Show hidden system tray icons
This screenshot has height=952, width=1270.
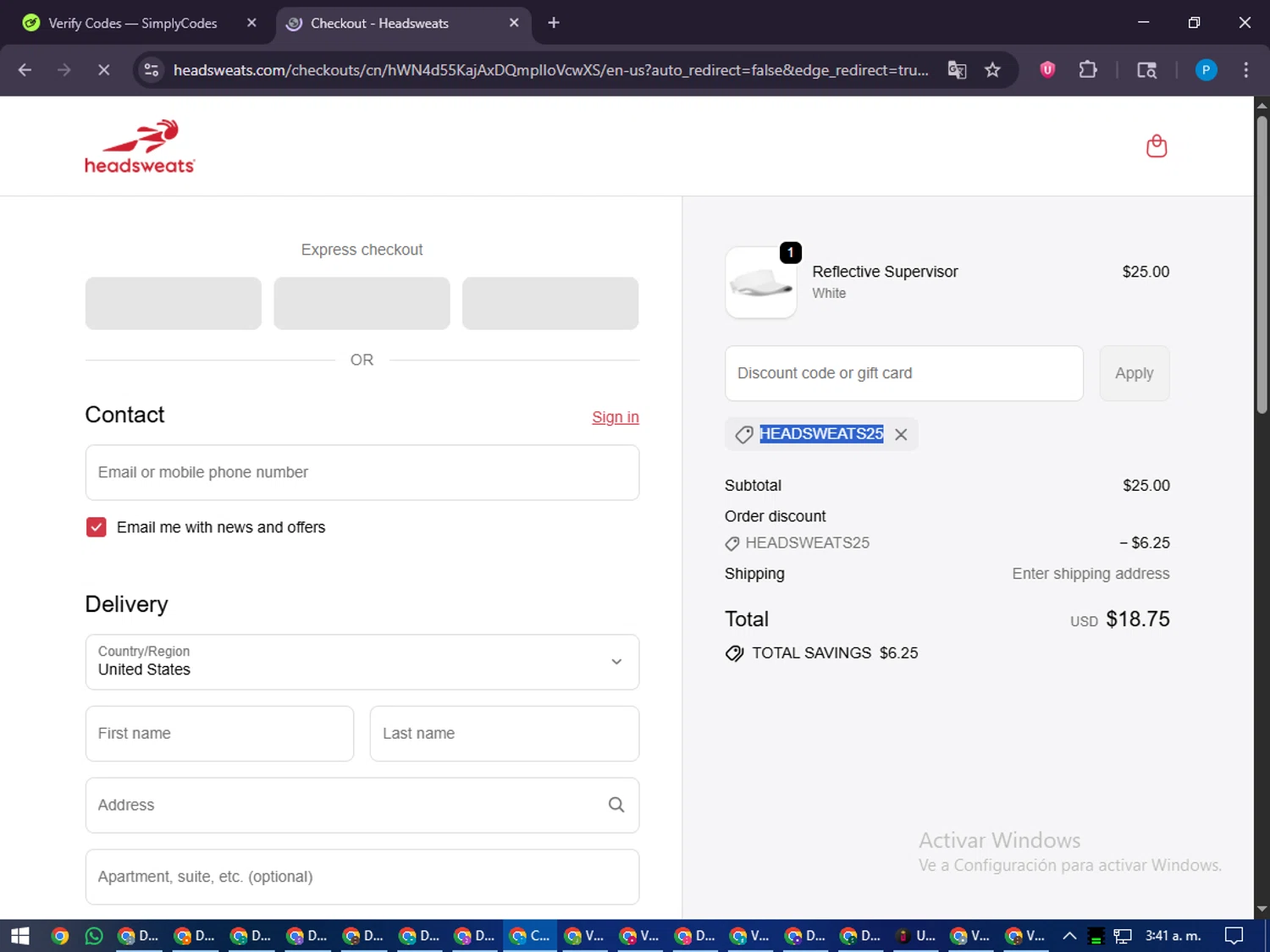(x=1069, y=936)
